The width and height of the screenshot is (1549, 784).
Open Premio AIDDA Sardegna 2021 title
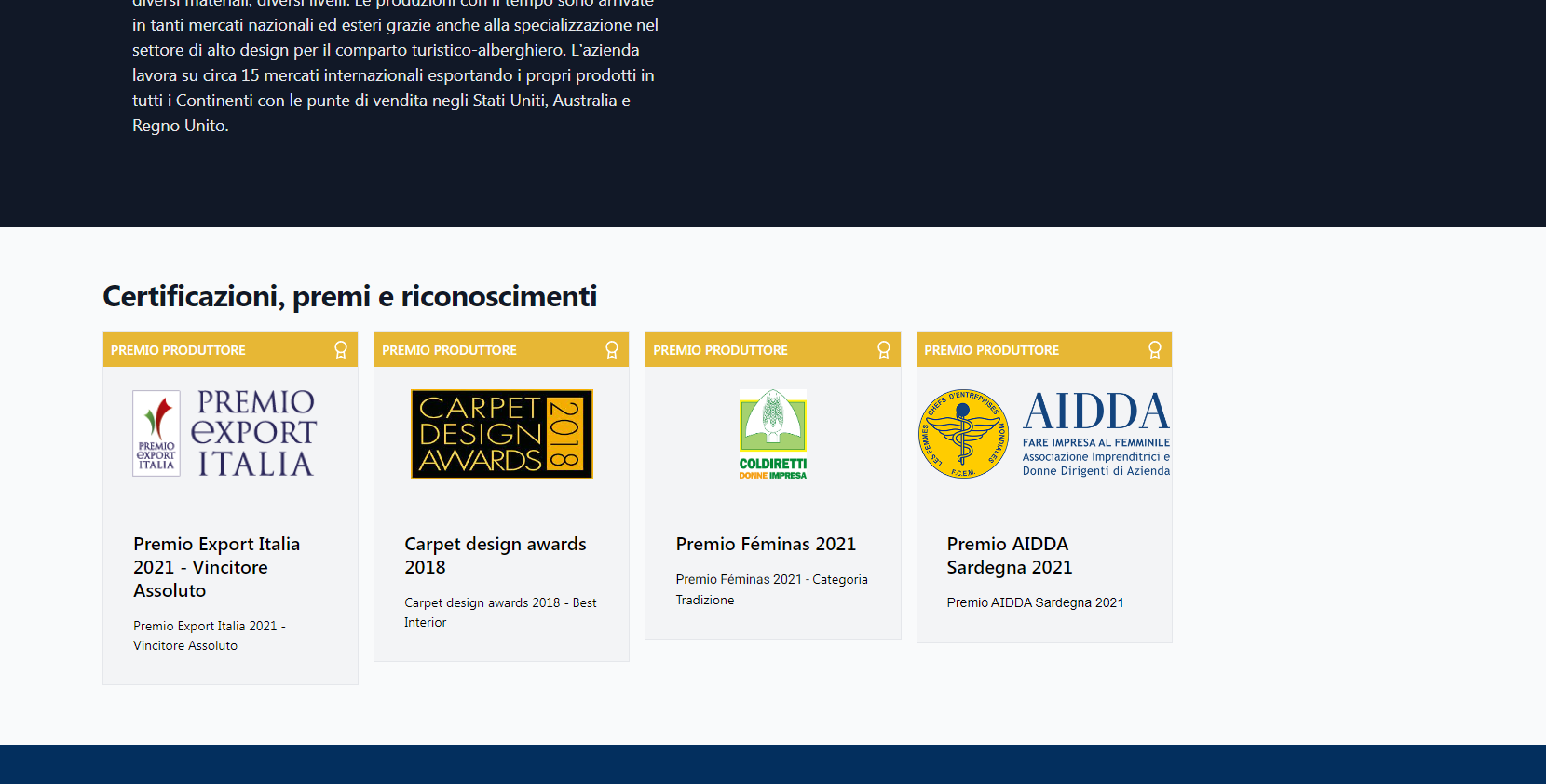[x=1010, y=556]
